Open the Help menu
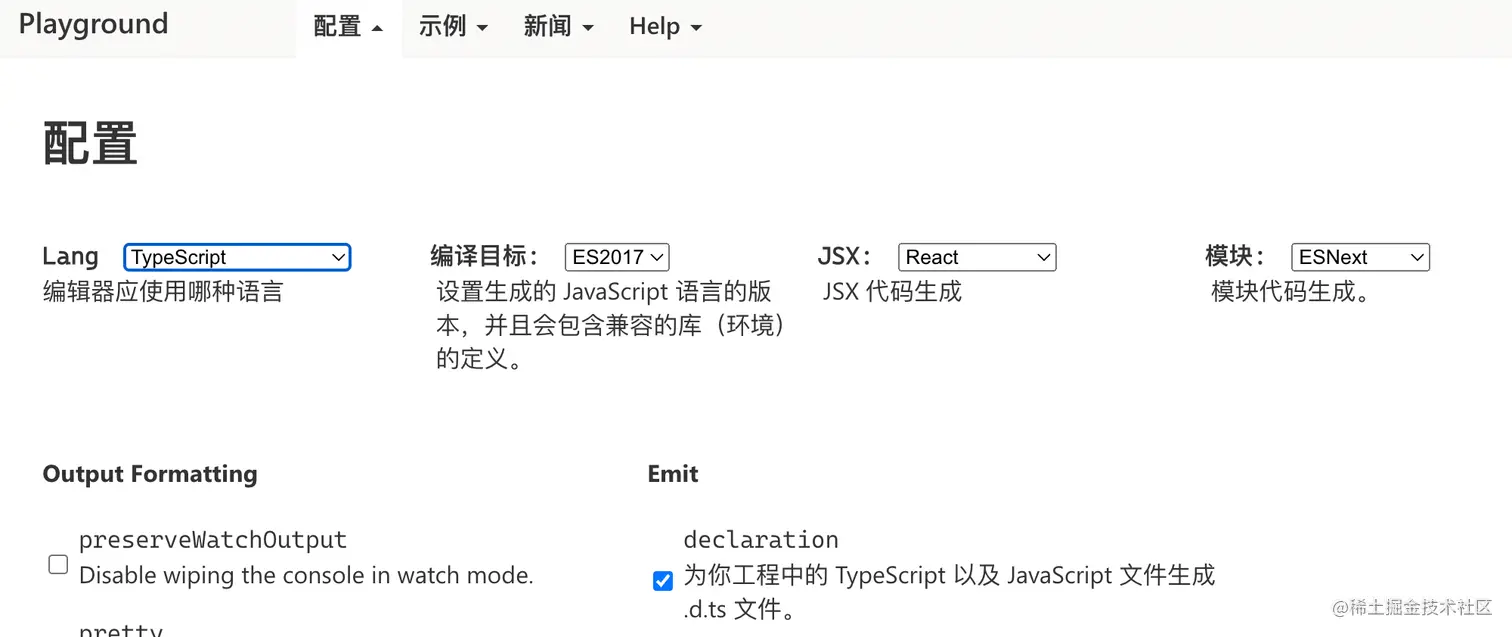Viewport: 1512px width, 637px height. click(665, 27)
